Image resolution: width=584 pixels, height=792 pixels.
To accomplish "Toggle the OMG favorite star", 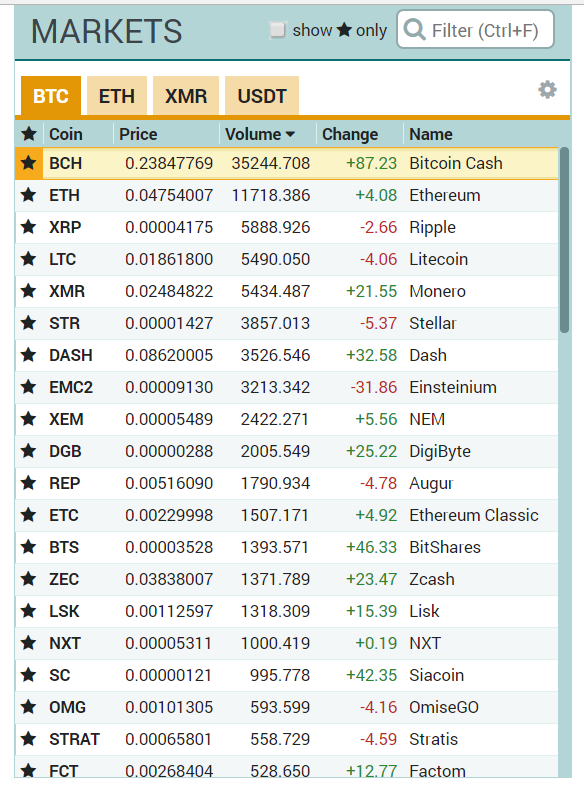I will pyautogui.click(x=29, y=707).
